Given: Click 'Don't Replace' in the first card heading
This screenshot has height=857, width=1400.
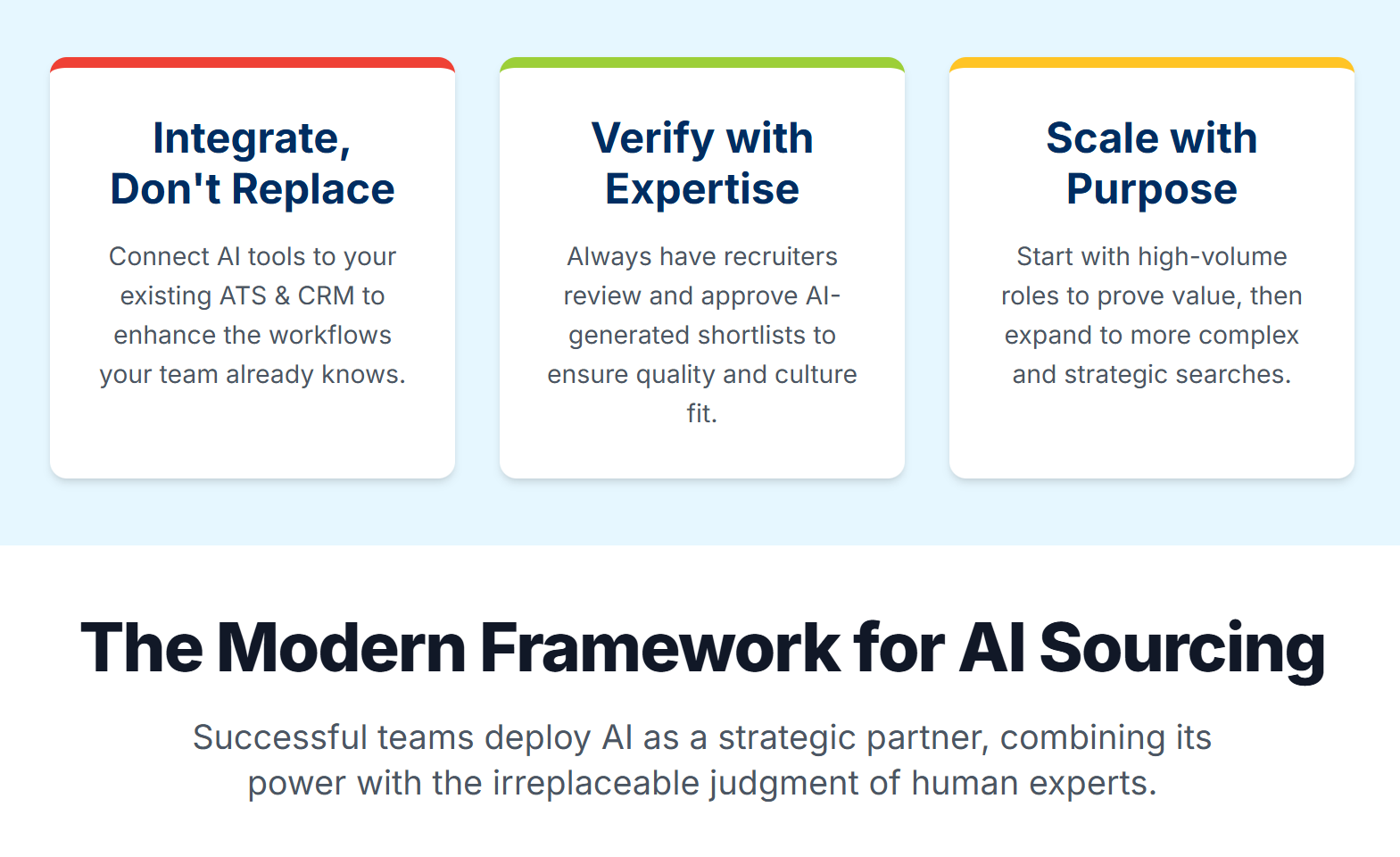Looking at the screenshot, I should (253, 189).
